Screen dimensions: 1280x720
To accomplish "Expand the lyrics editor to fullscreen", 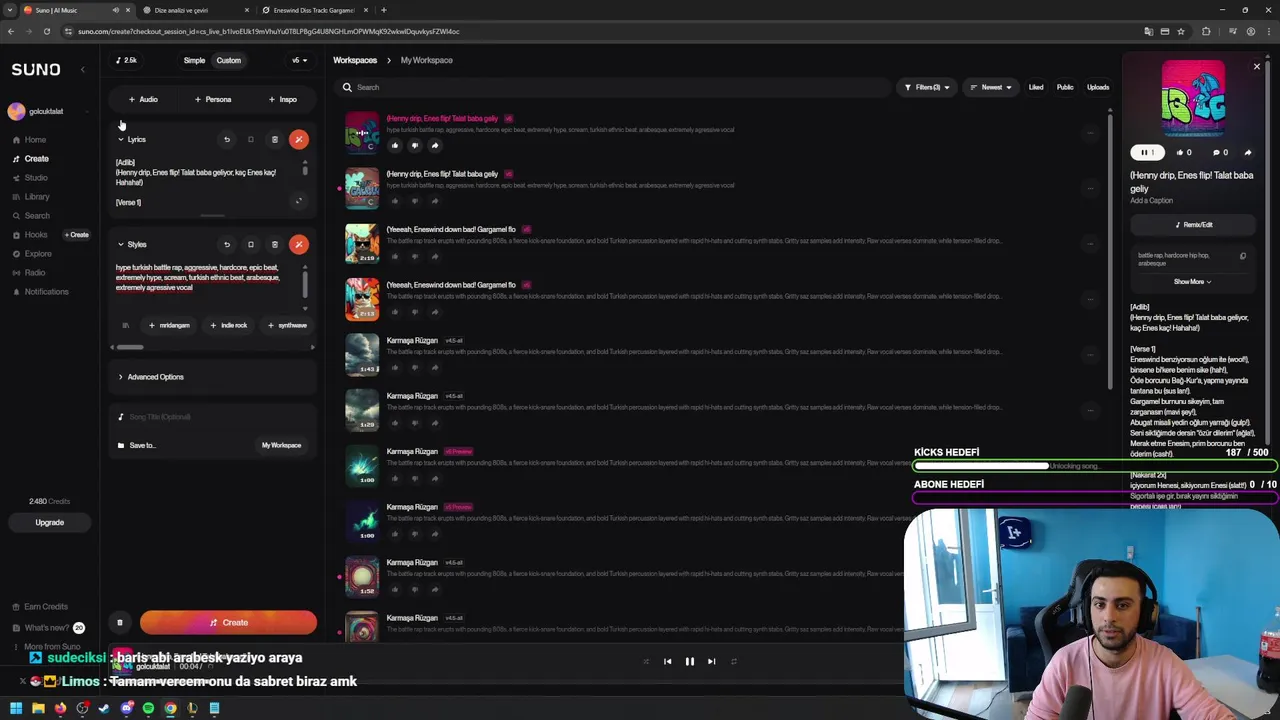I will click(x=298, y=201).
